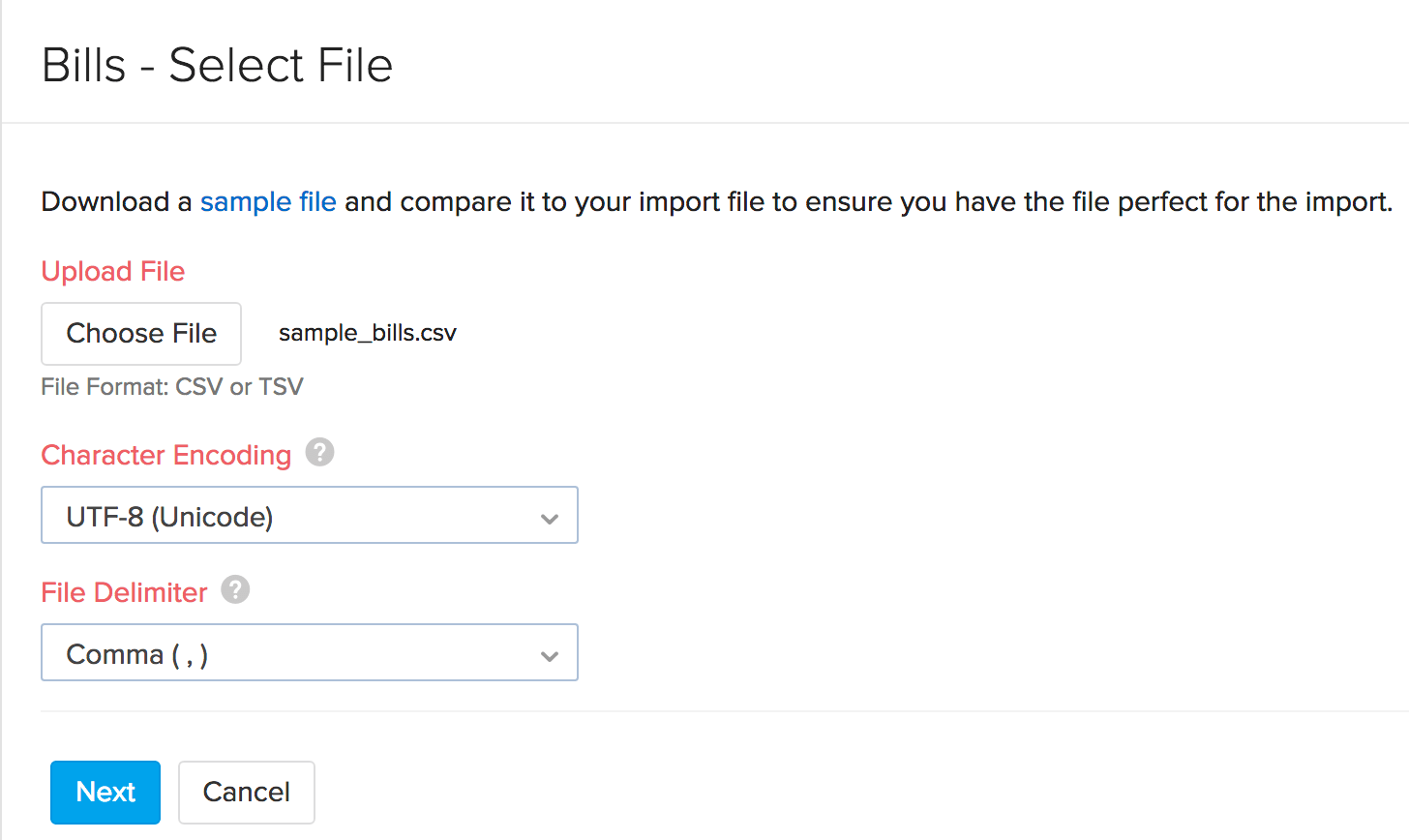Select the sample_bills.csv filename text
The image size is (1409, 840).
(367, 332)
